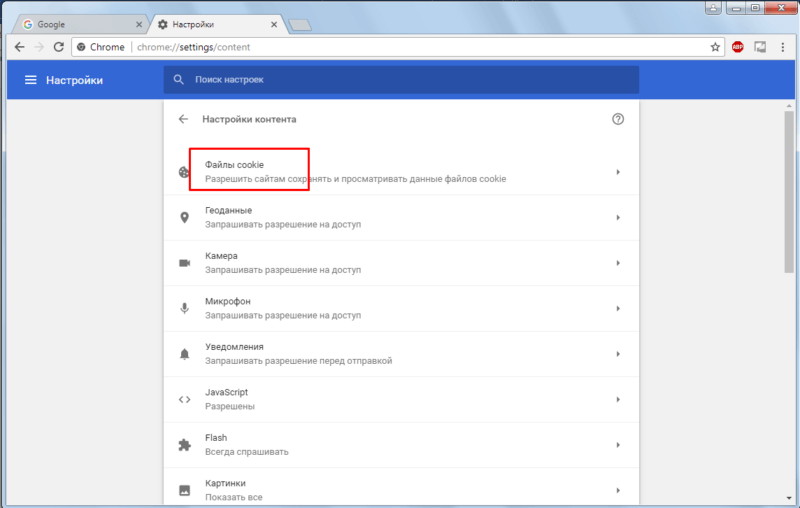Click the 'Разрешены' text under JavaScript

point(230,406)
